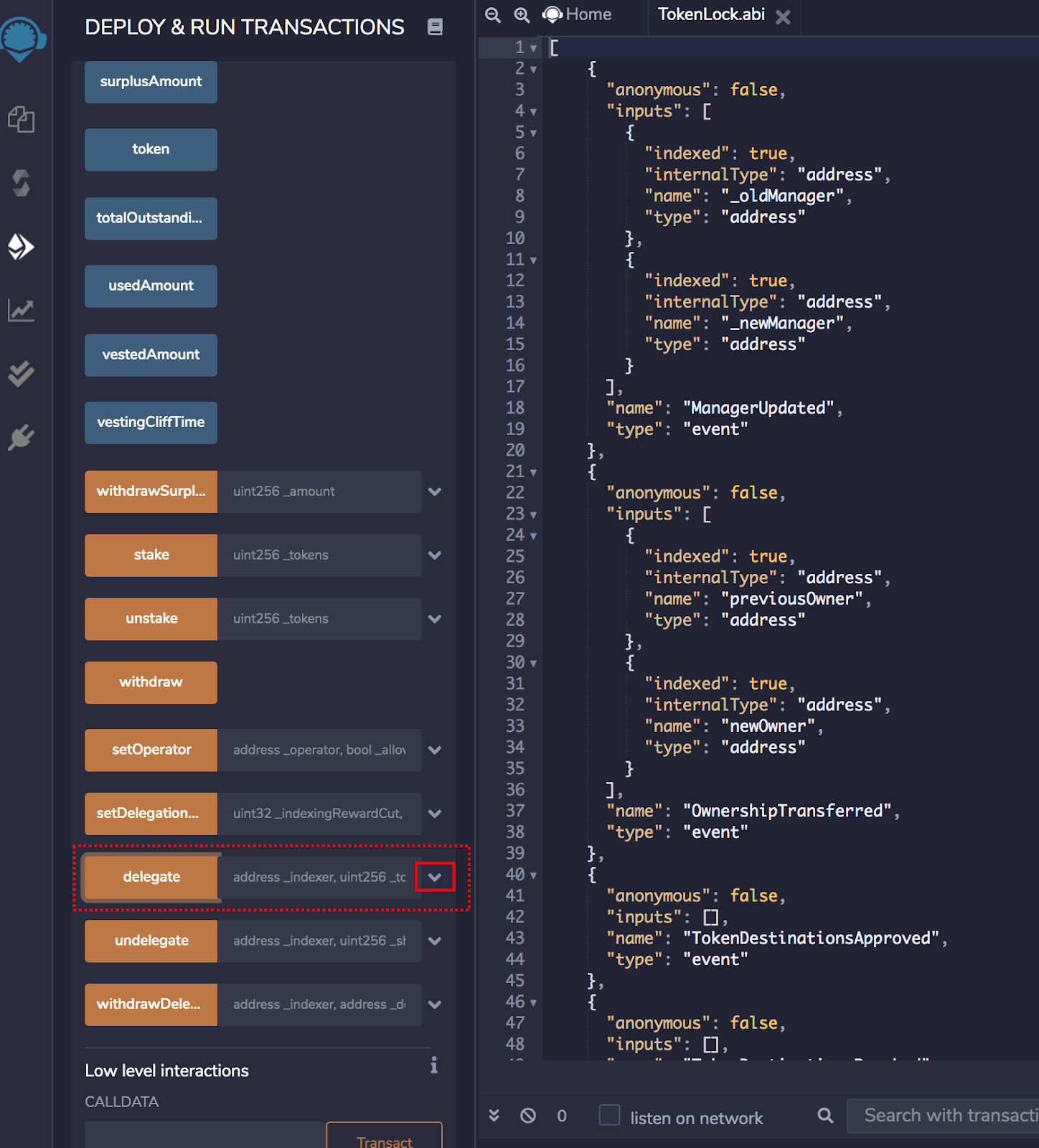
Task: Open documentation icon beside Deploy & Run Transactions
Action: (x=435, y=27)
